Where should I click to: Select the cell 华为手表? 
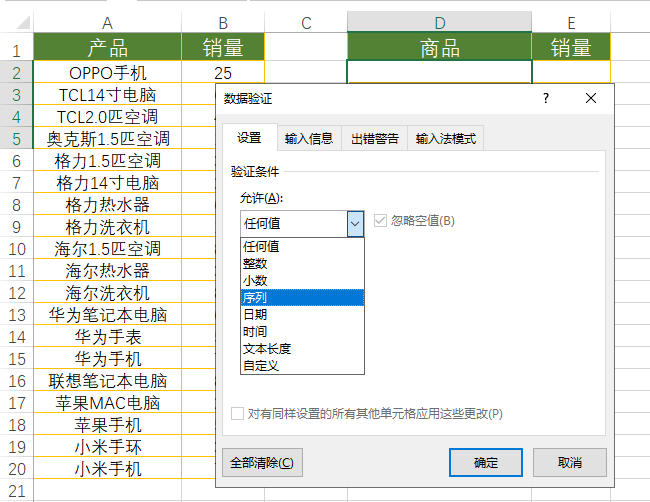click(107, 337)
